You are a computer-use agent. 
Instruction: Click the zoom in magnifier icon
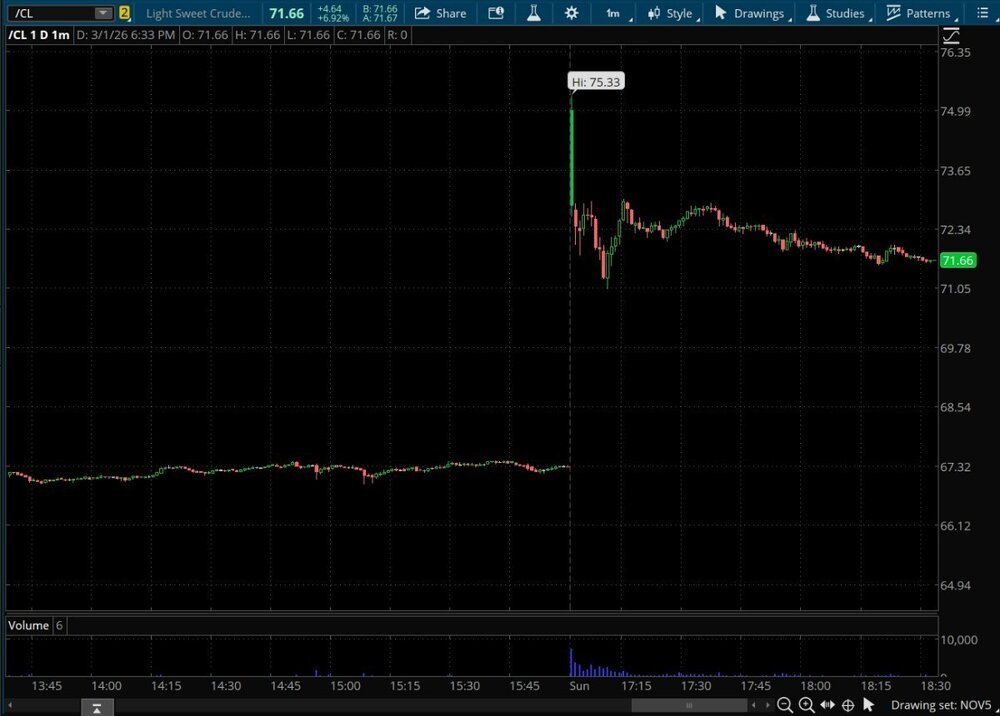[806, 705]
